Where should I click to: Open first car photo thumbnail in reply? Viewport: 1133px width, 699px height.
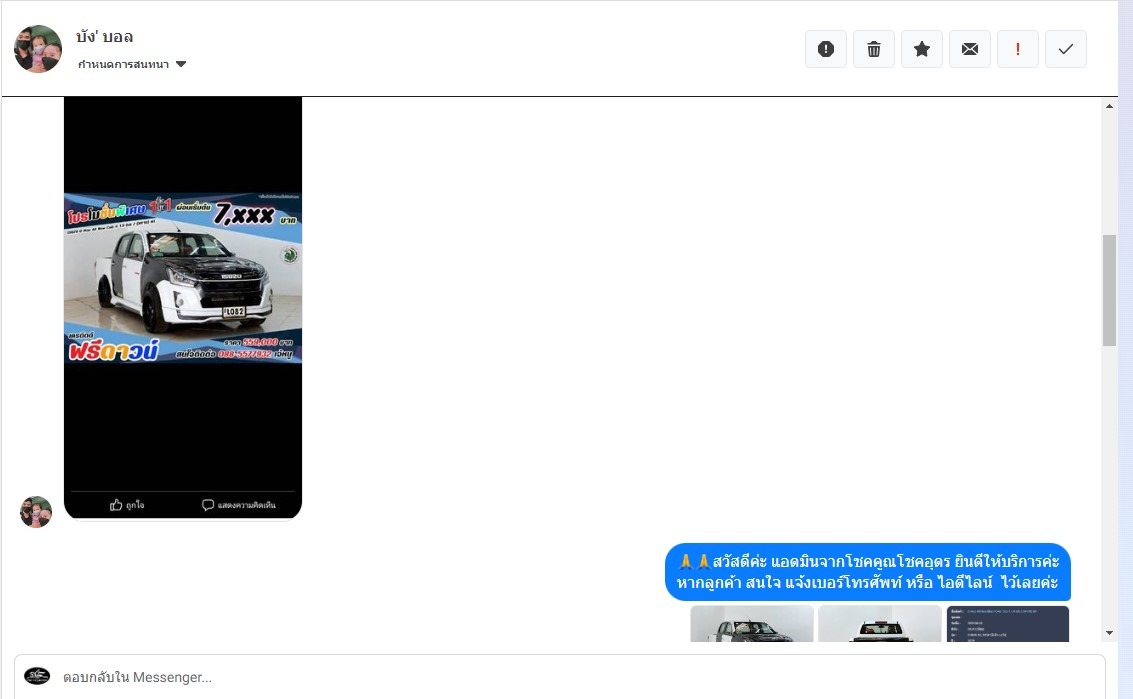751,624
